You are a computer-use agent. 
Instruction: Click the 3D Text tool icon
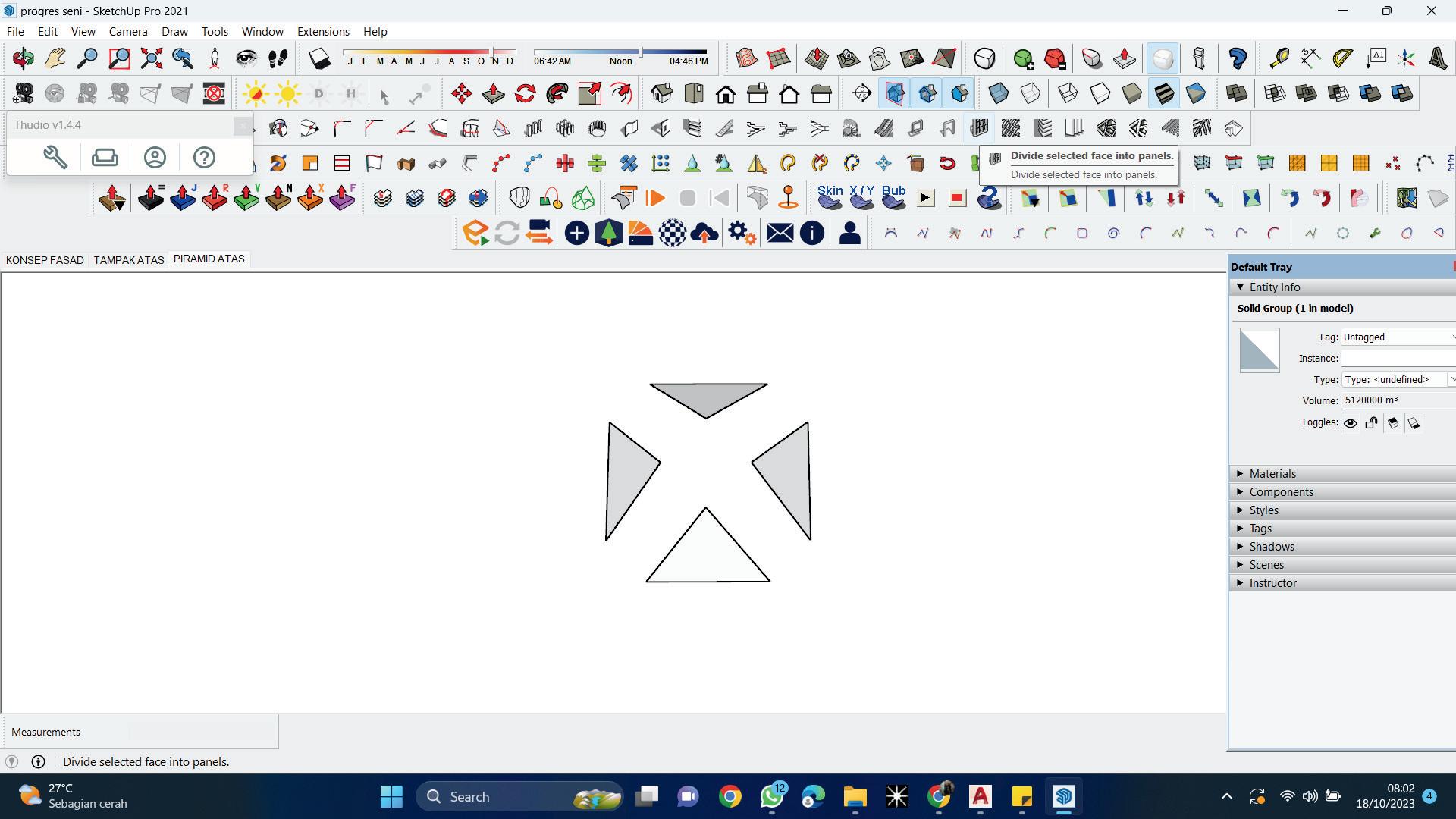(1439, 58)
